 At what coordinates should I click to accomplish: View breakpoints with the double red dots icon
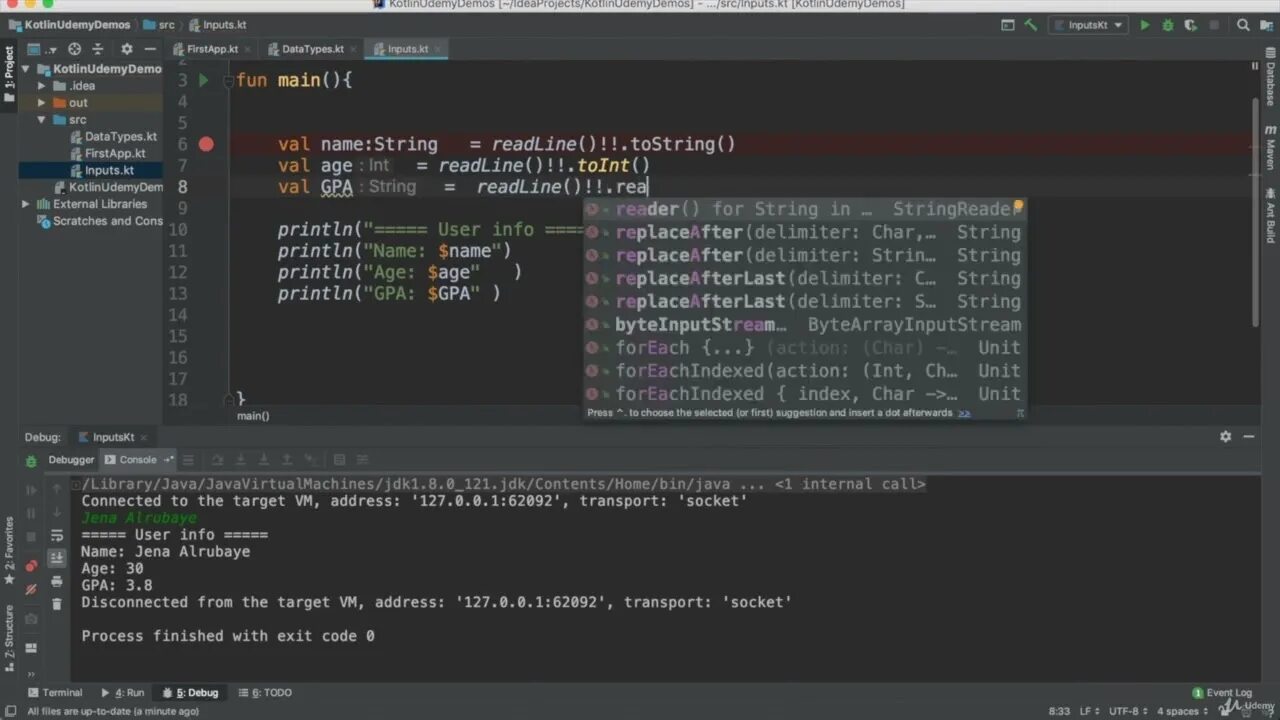[x=31, y=566]
